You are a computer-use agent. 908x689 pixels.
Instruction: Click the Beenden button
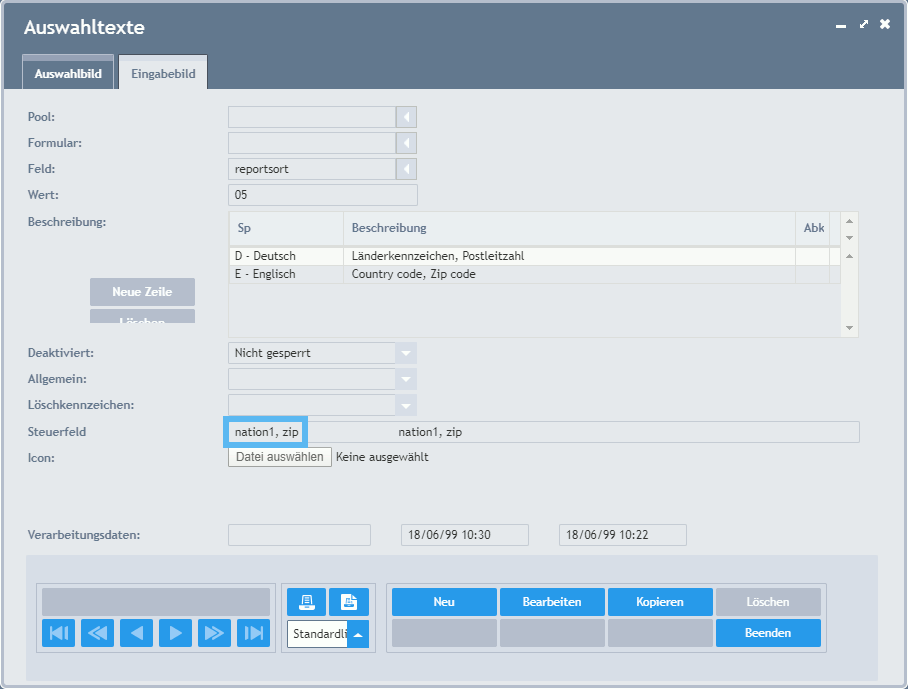(x=768, y=633)
